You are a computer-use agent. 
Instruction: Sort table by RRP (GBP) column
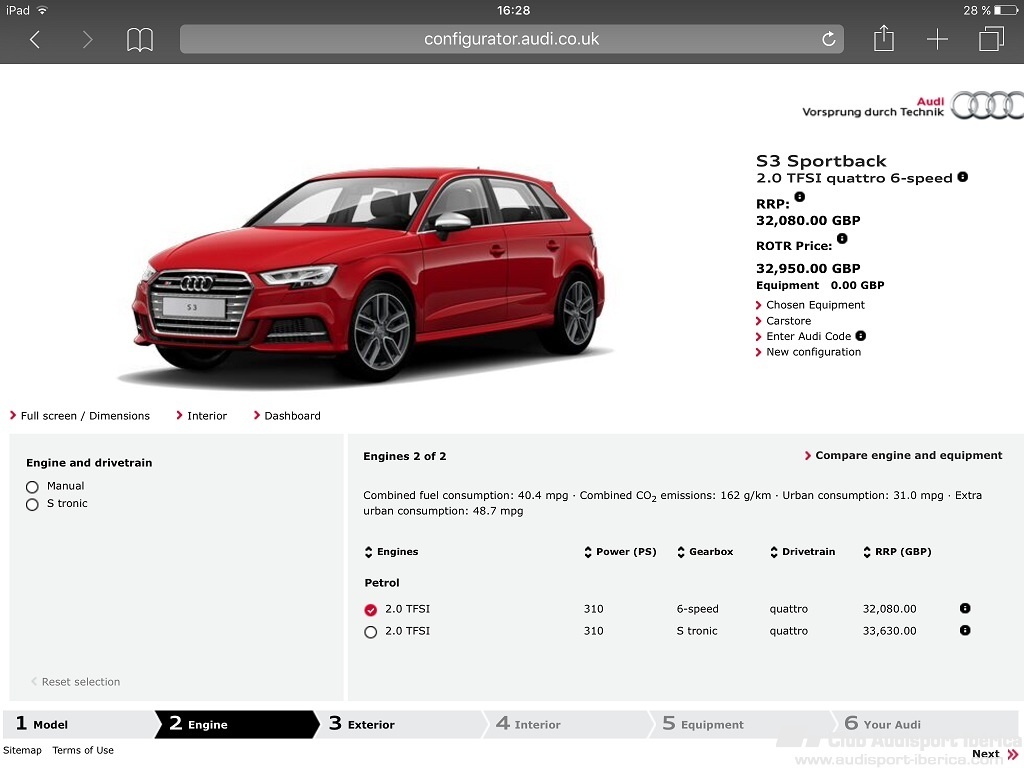click(897, 552)
